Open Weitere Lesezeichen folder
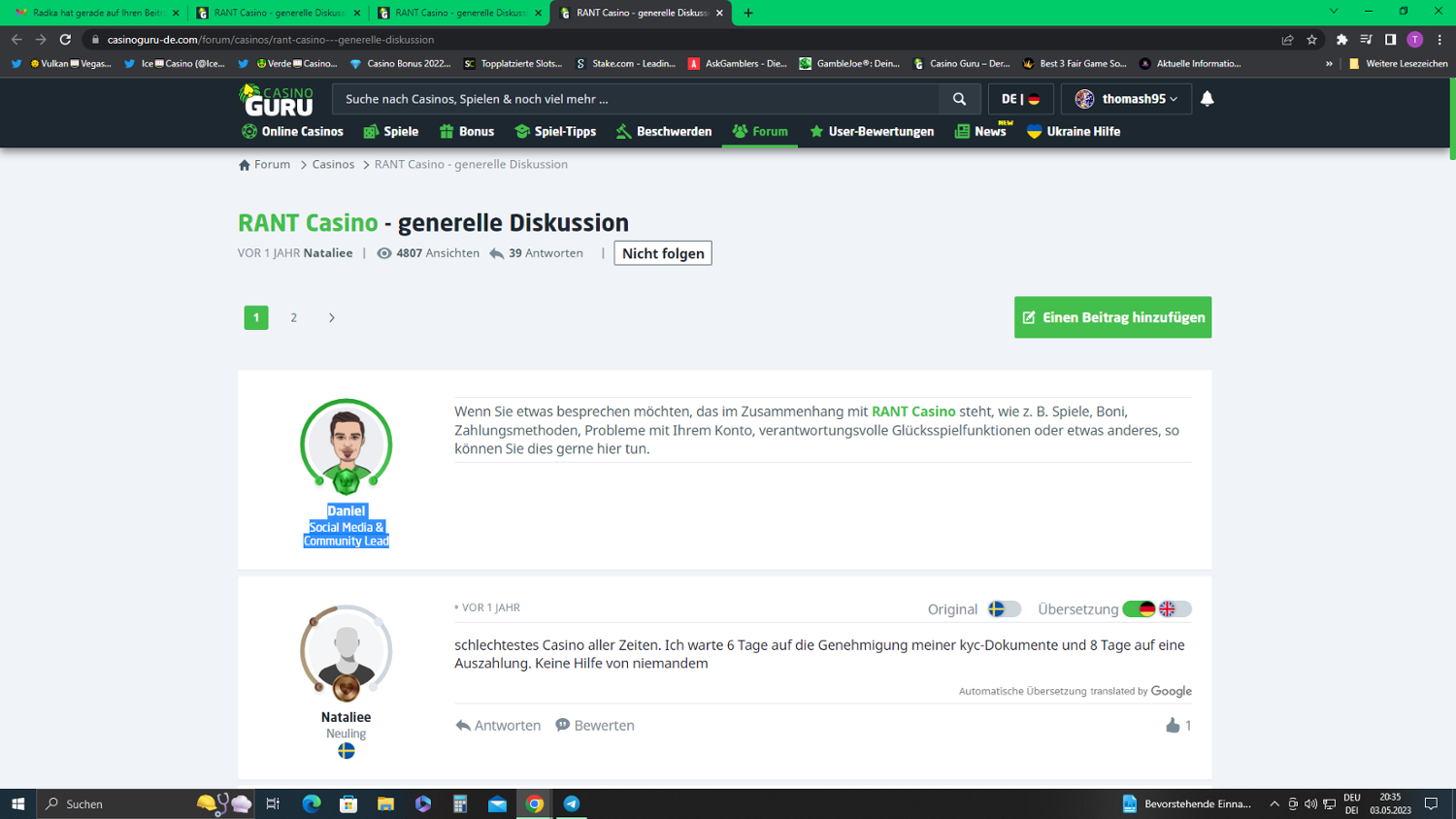 coord(1398,64)
